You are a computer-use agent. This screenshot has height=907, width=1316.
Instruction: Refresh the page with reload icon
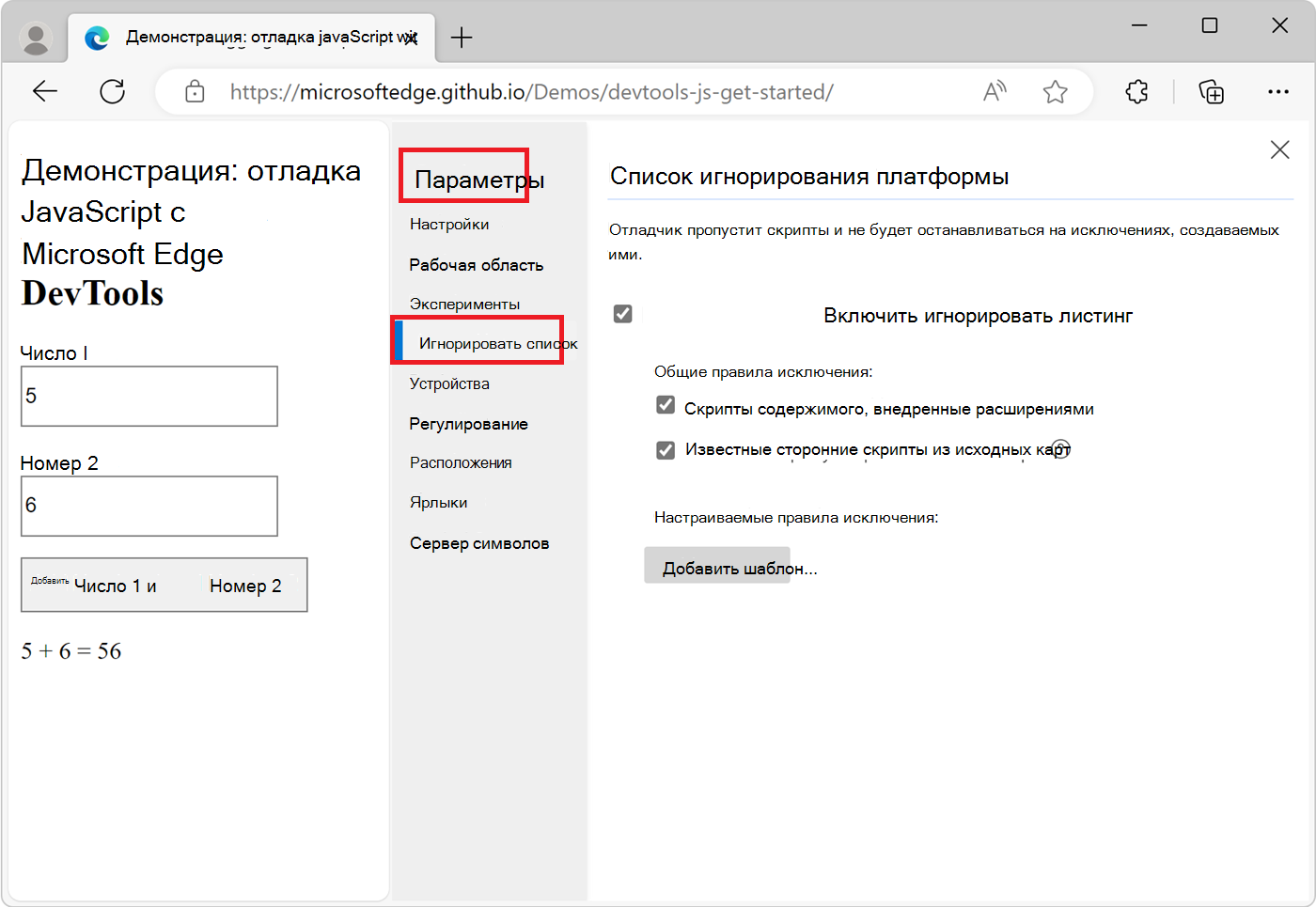(x=113, y=91)
